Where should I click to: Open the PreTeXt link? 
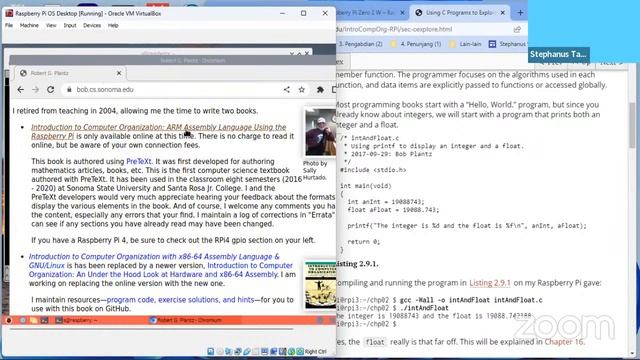coord(139,161)
